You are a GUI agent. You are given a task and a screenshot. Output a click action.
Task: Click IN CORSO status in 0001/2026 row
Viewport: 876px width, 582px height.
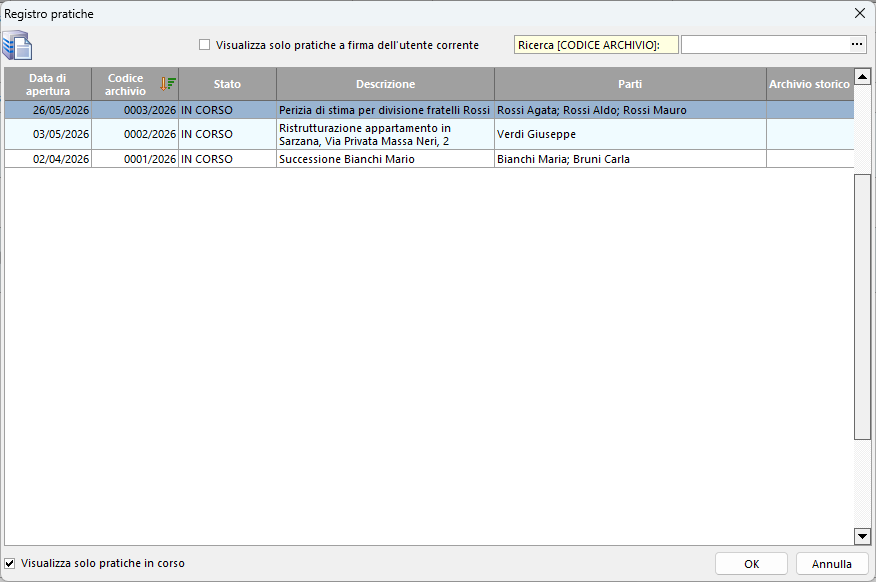[227, 159]
